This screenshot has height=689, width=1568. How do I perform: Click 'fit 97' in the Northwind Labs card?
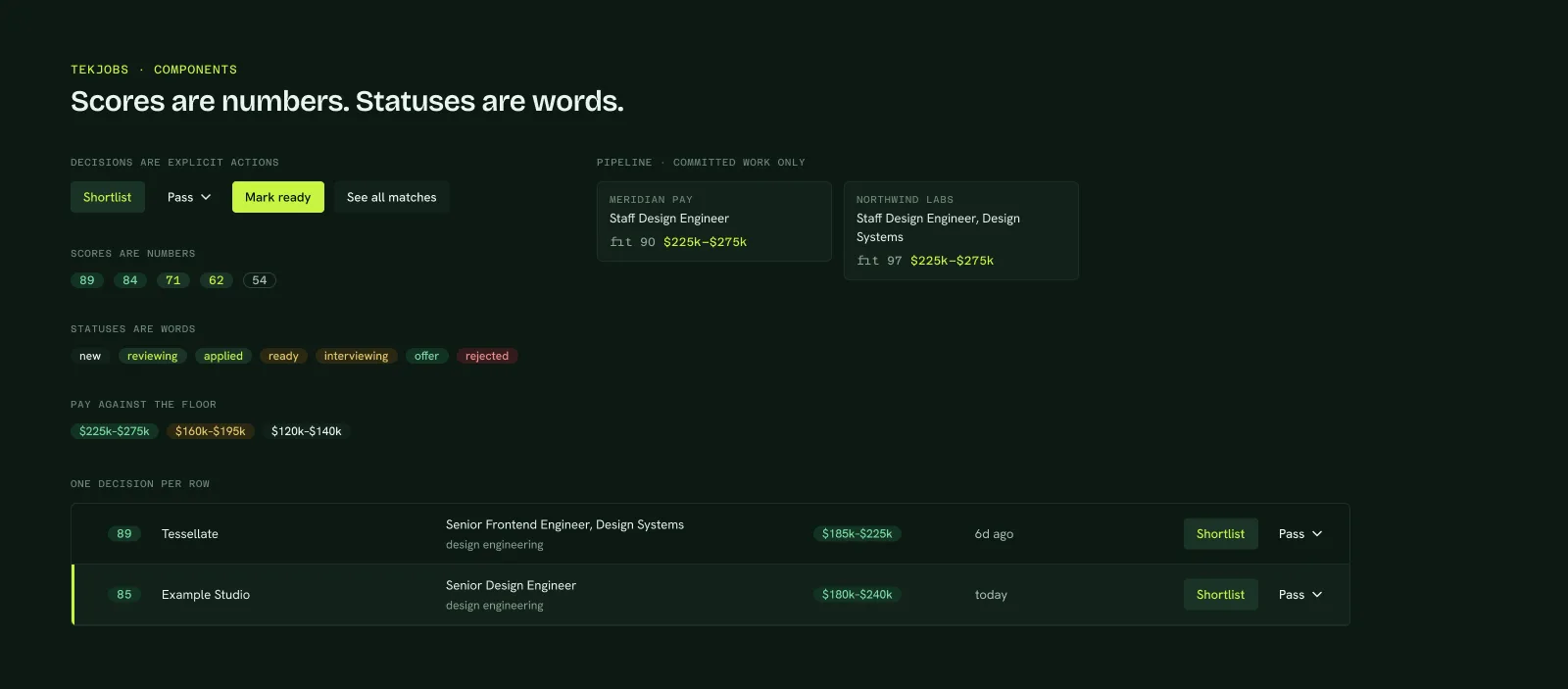pos(879,261)
